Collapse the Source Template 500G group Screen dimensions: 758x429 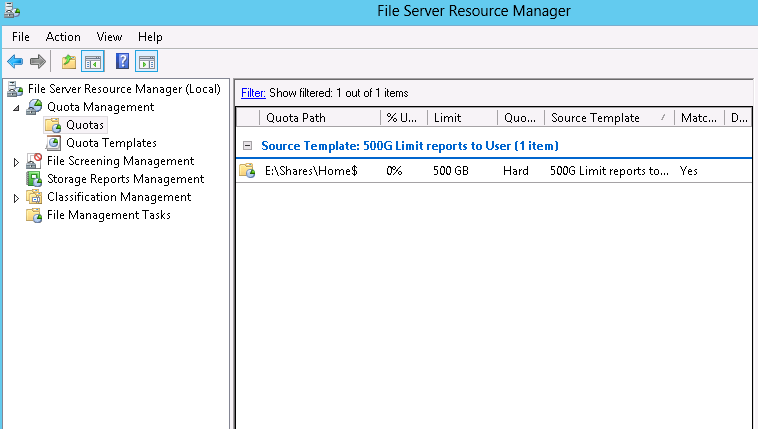click(x=248, y=146)
